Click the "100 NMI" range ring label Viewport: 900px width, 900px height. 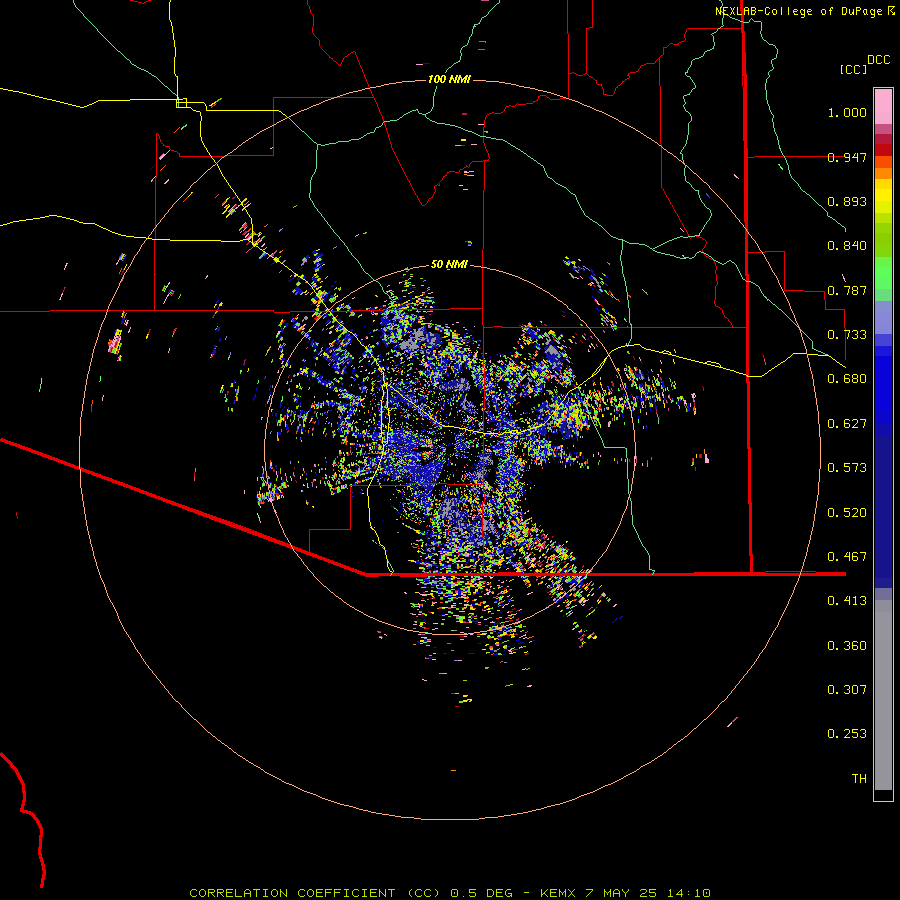tap(449, 79)
